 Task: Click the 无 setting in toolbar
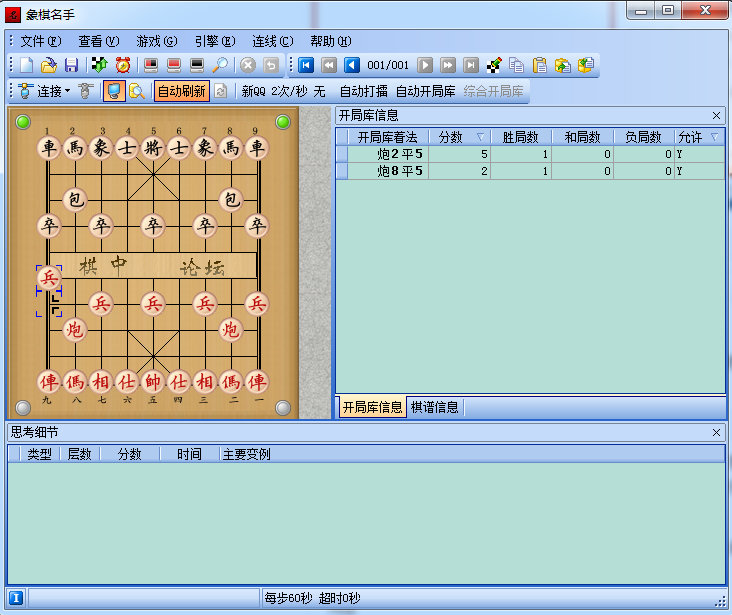pos(319,91)
